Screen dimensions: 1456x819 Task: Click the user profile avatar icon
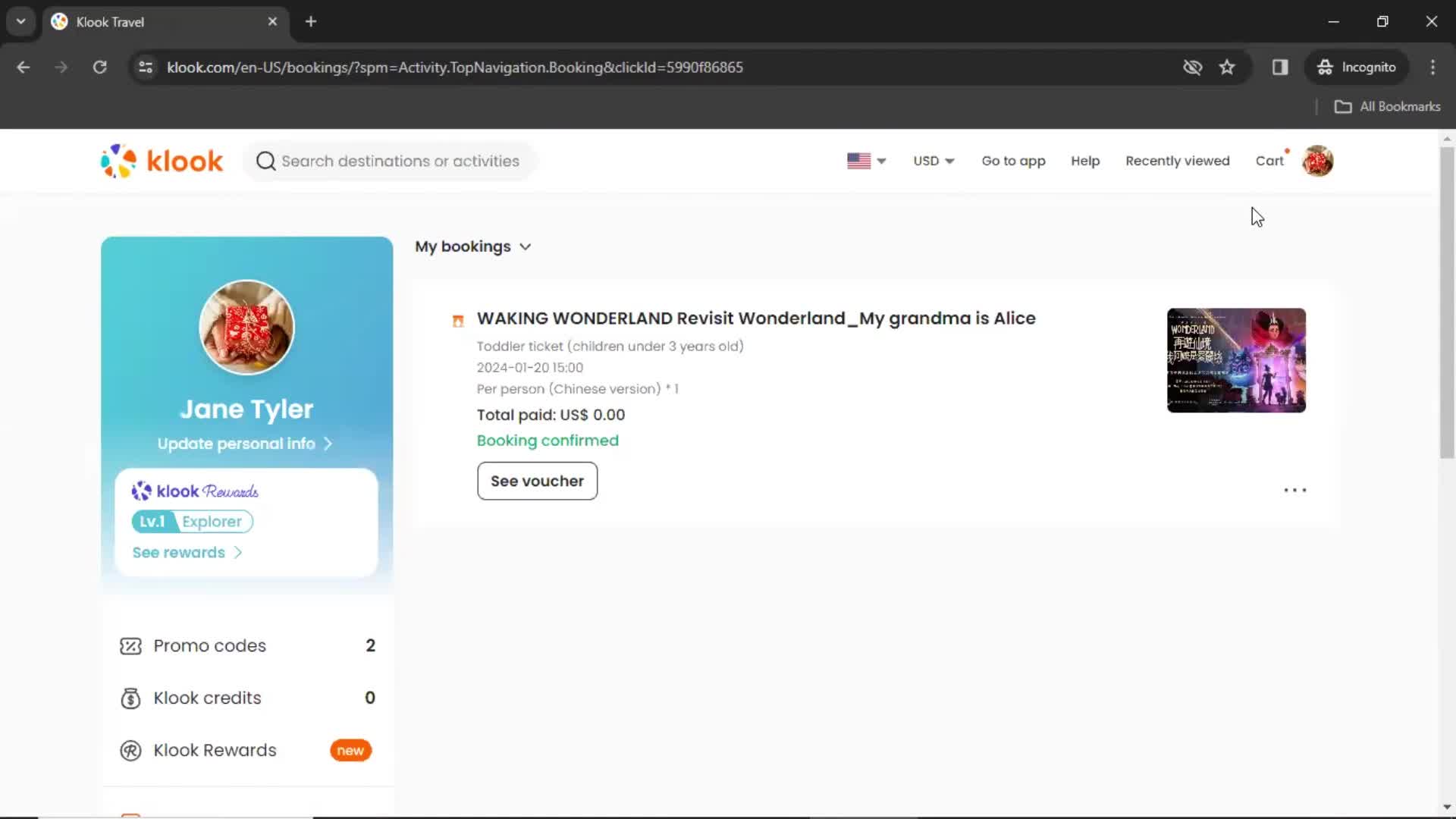(1318, 161)
